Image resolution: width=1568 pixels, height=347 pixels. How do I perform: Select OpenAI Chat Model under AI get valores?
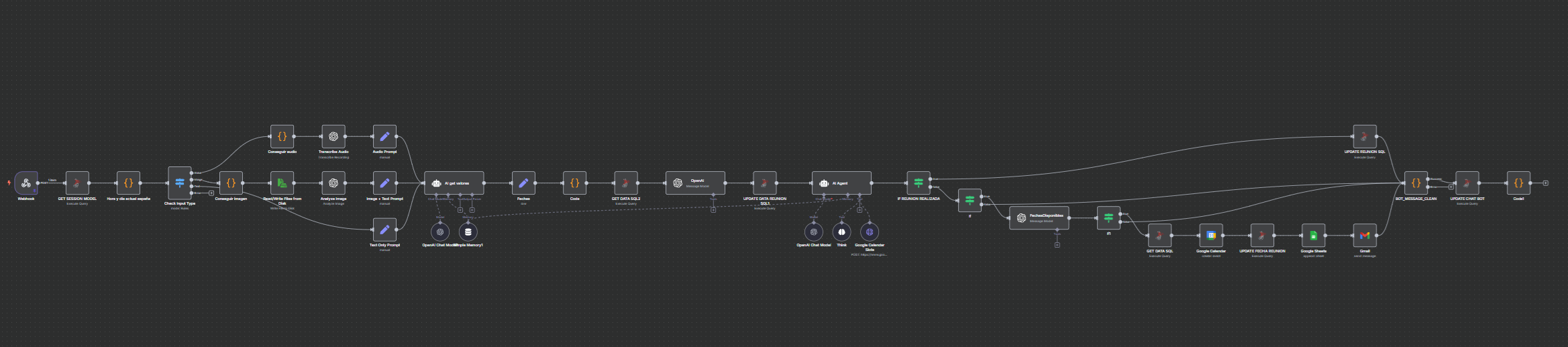click(x=440, y=232)
